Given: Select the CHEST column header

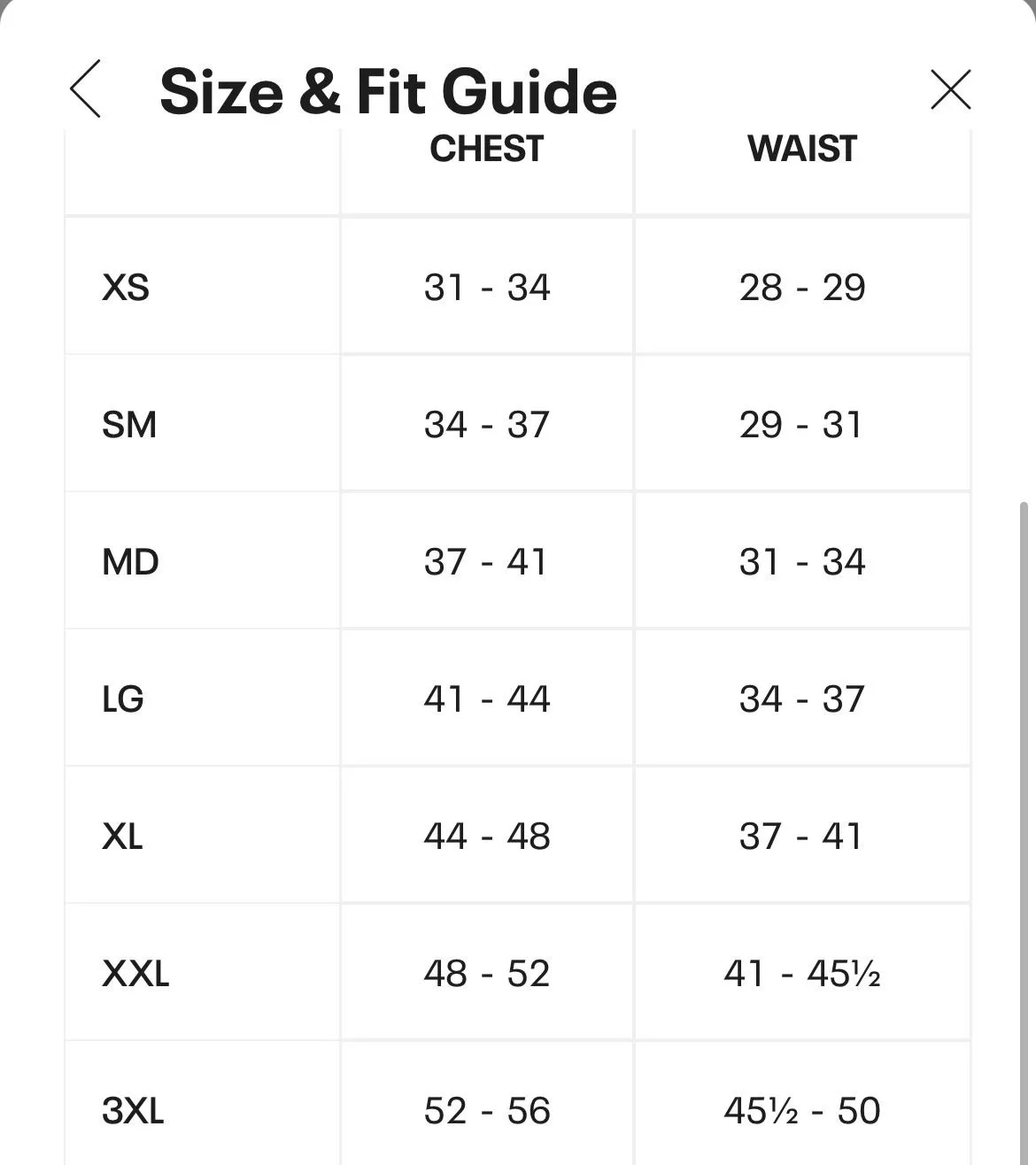Looking at the screenshot, I should [486, 149].
